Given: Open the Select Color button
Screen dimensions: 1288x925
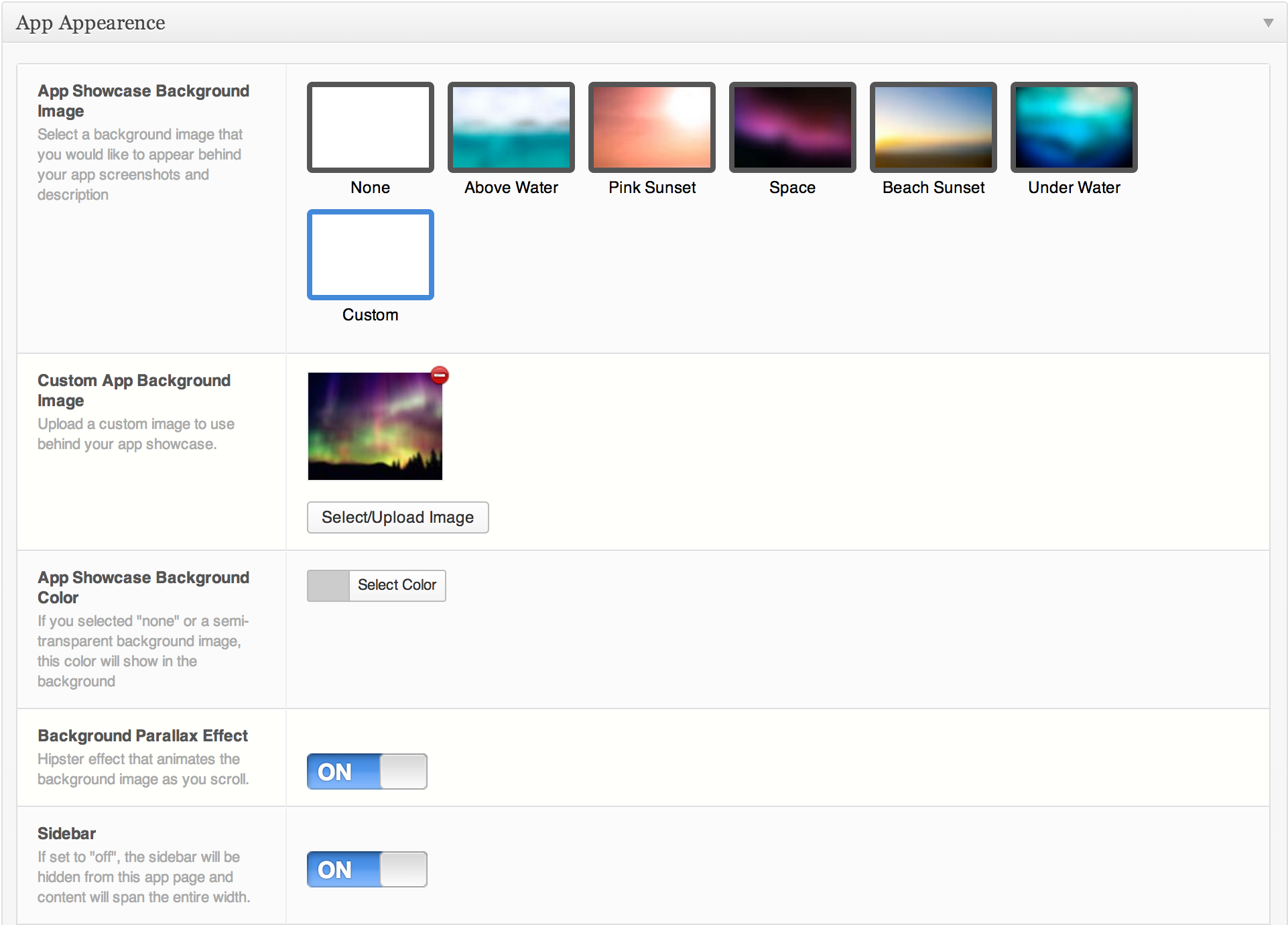Looking at the screenshot, I should (397, 585).
